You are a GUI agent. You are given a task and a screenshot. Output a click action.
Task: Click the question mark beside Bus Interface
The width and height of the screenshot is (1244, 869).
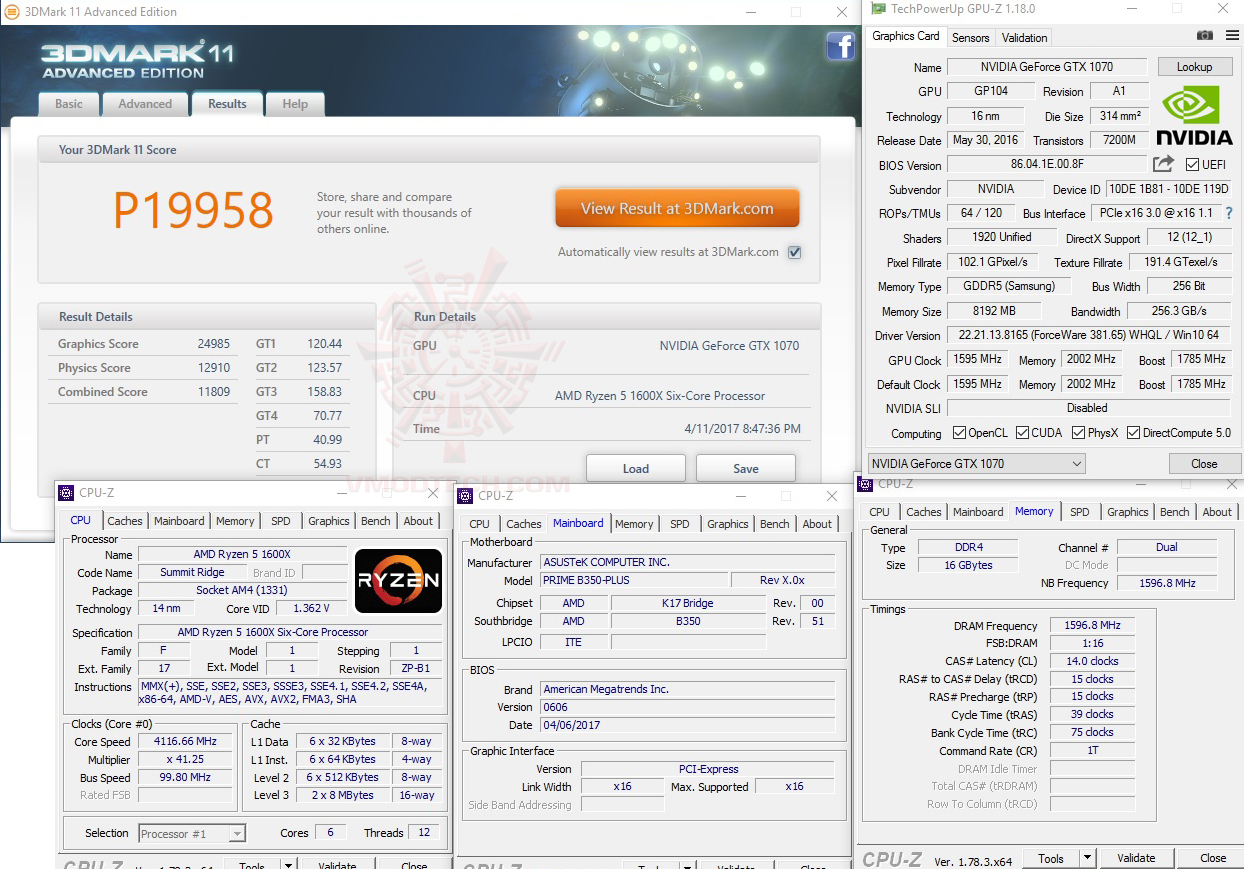pos(1229,212)
